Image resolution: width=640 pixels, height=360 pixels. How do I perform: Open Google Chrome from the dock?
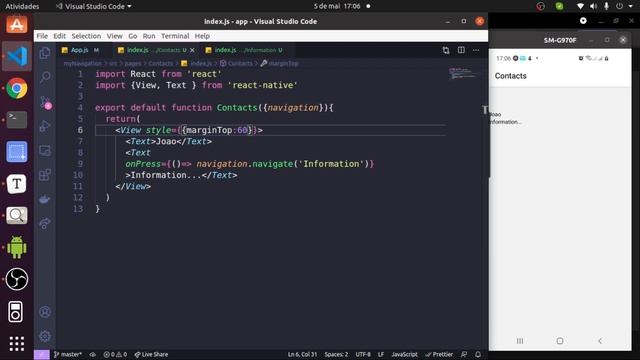[17, 88]
